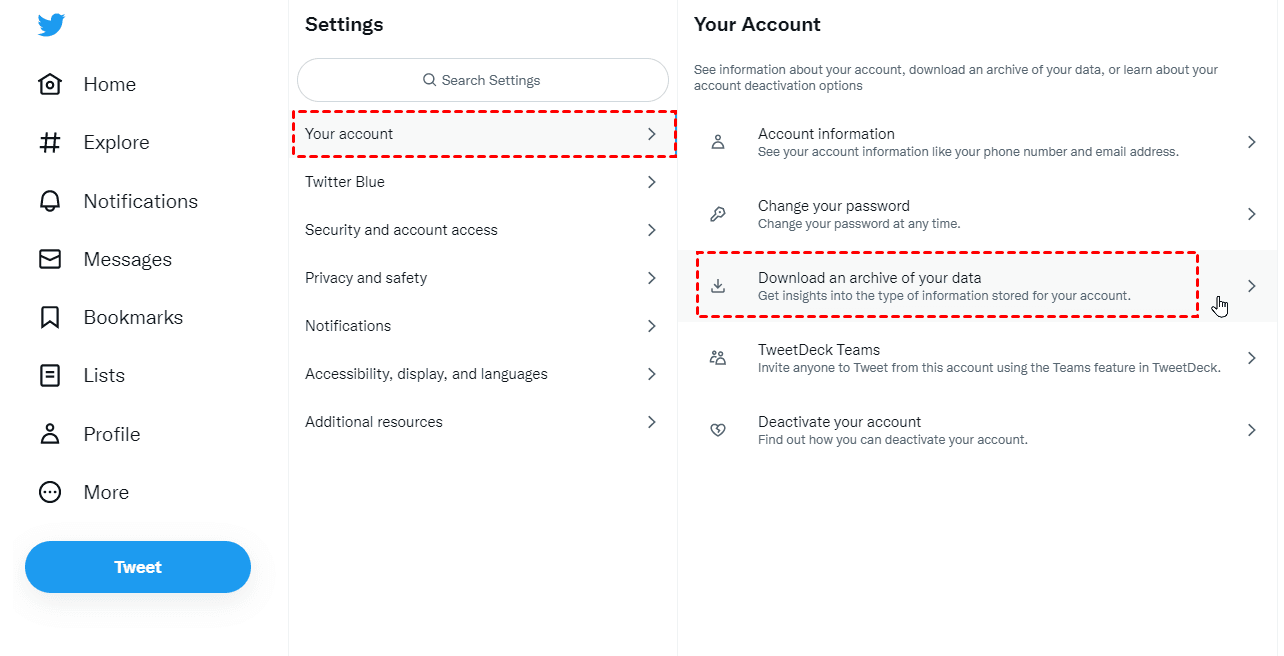Open Accessibility, display, and languages

426,374
